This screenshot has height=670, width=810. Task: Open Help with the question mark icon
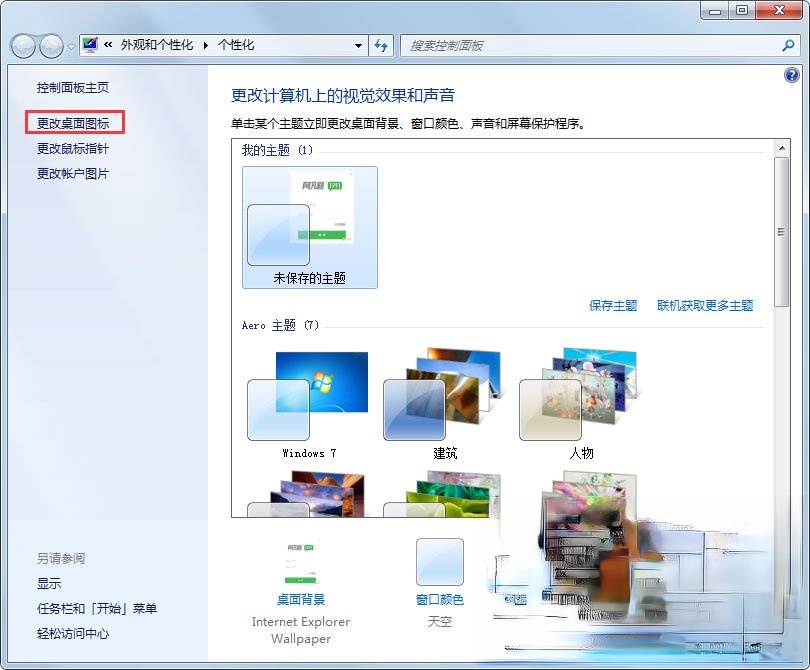(x=793, y=74)
